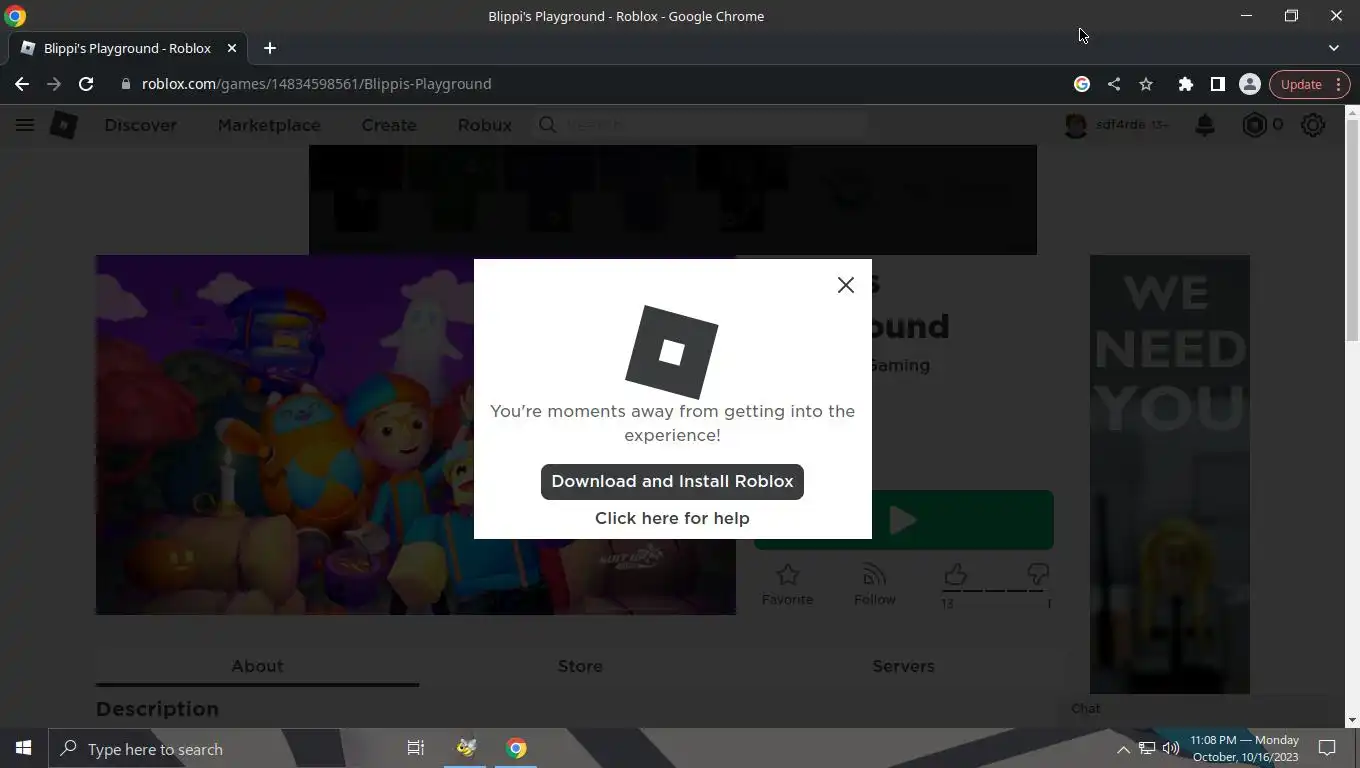Open a new Chrome tab

click(x=269, y=48)
